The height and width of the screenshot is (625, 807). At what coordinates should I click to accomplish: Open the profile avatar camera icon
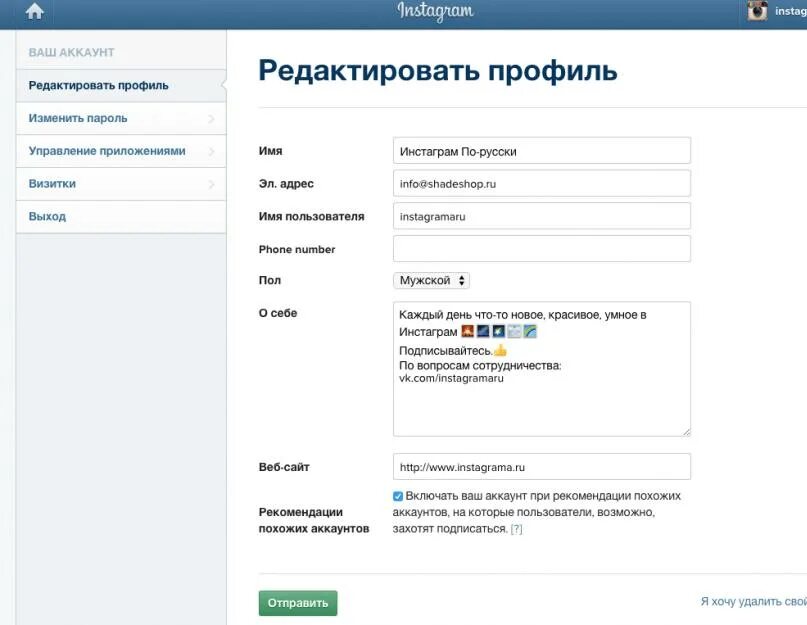coord(757,11)
